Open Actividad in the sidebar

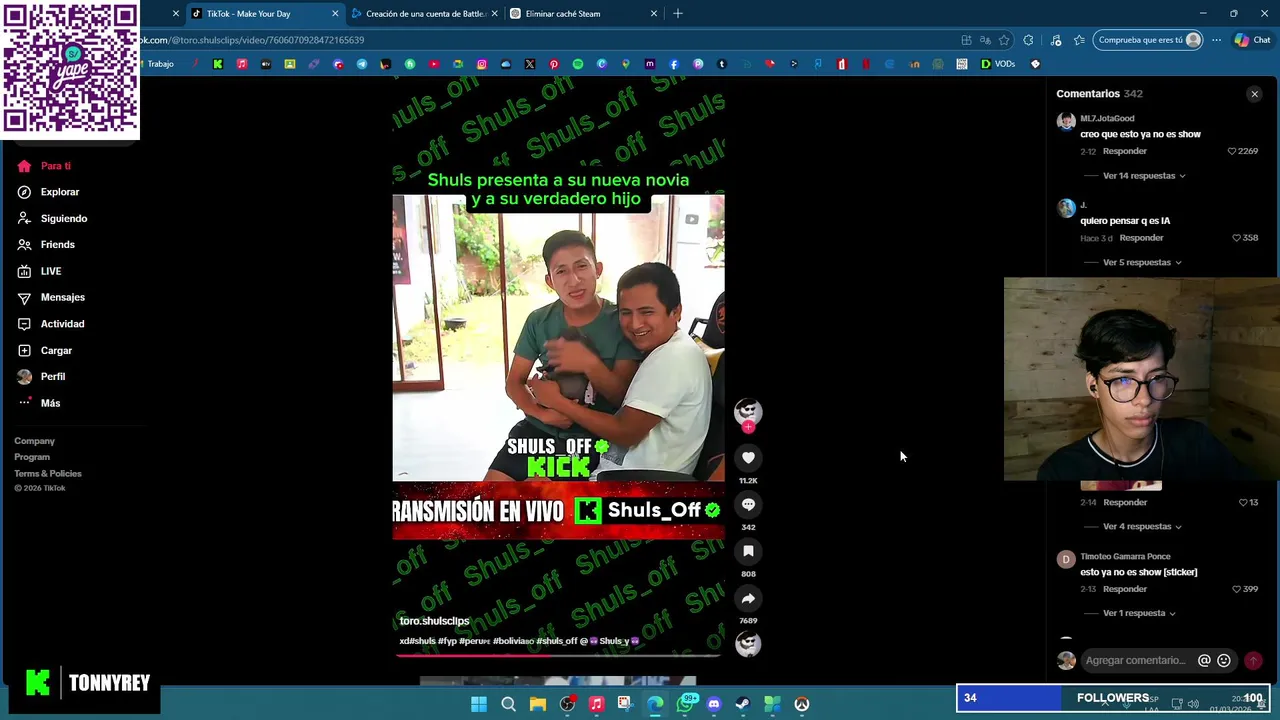coord(51,324)
